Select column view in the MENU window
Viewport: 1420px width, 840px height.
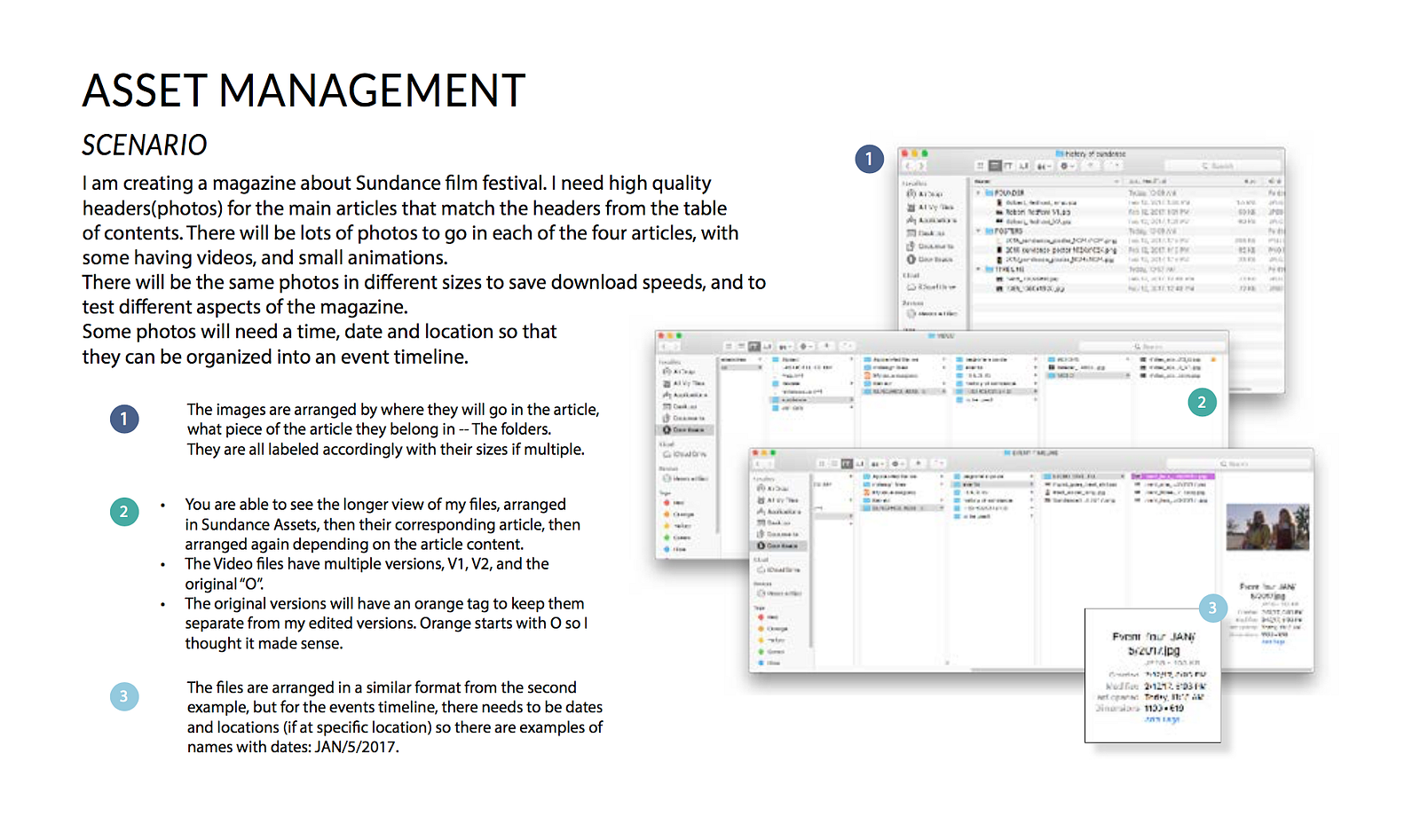click(755, 346)
